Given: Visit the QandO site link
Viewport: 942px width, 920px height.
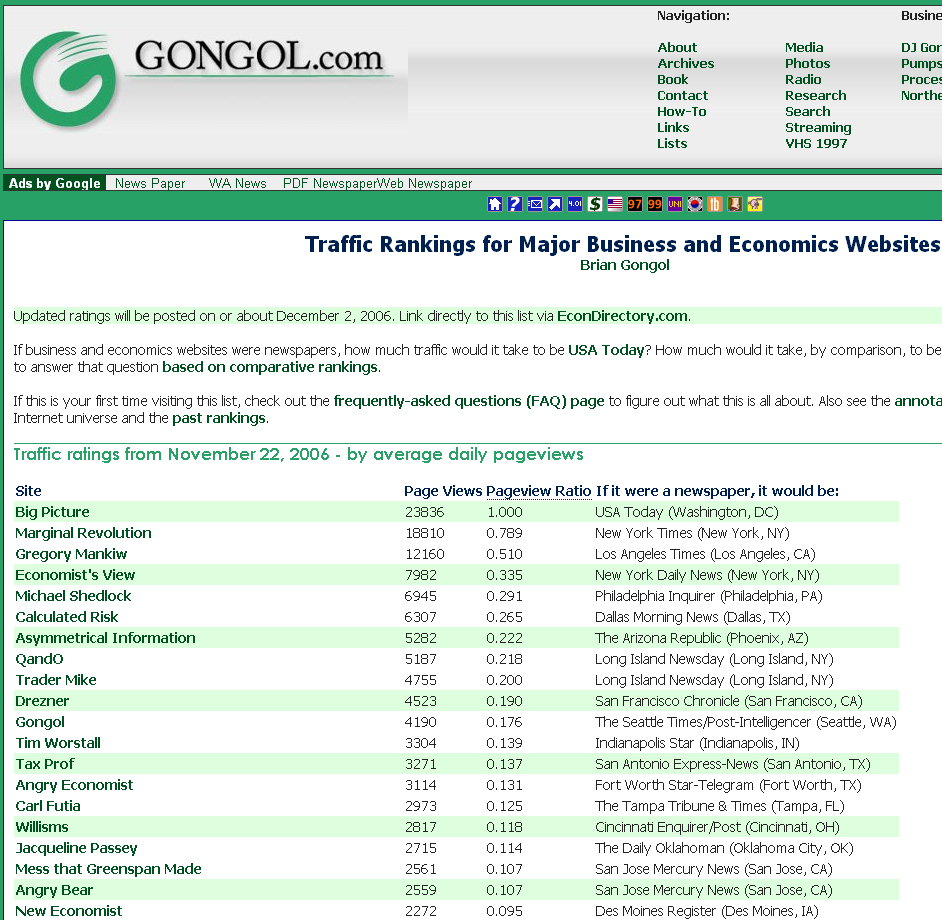Looking at the screenshot, I should click(x=39, y=659).
